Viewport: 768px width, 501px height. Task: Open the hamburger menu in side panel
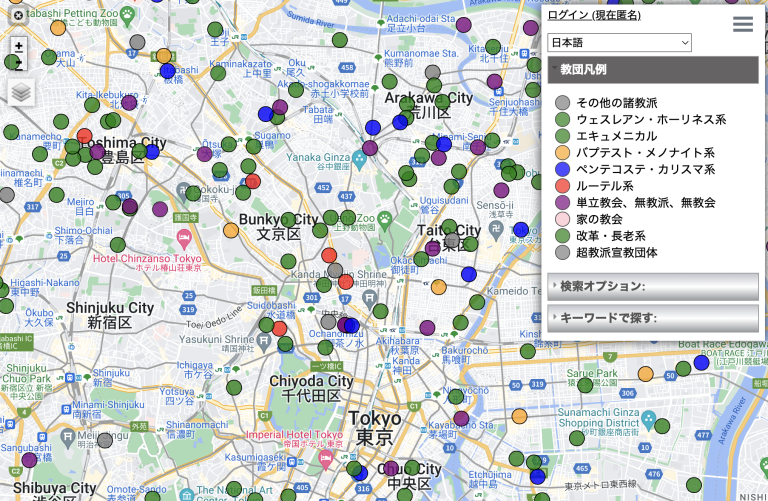tap(742, 25)
